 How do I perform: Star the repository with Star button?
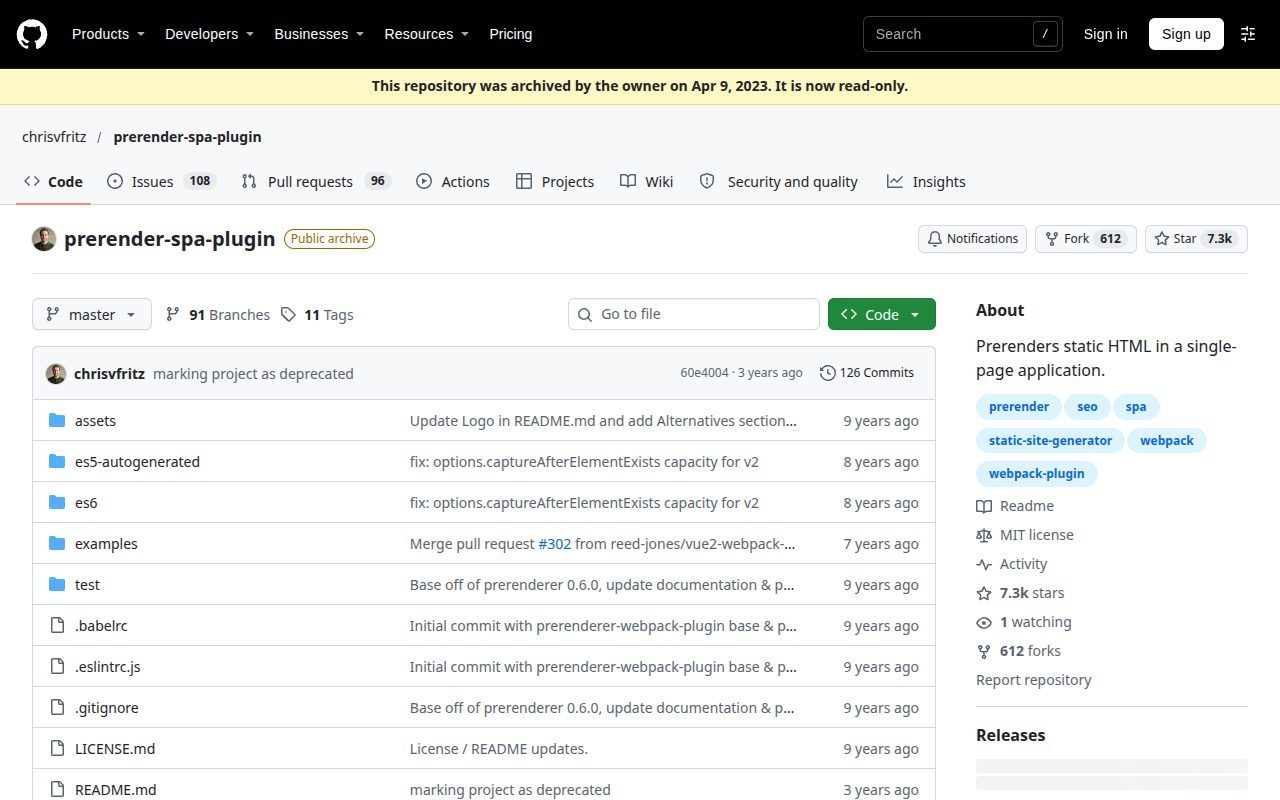click(x=1196, y=239)
